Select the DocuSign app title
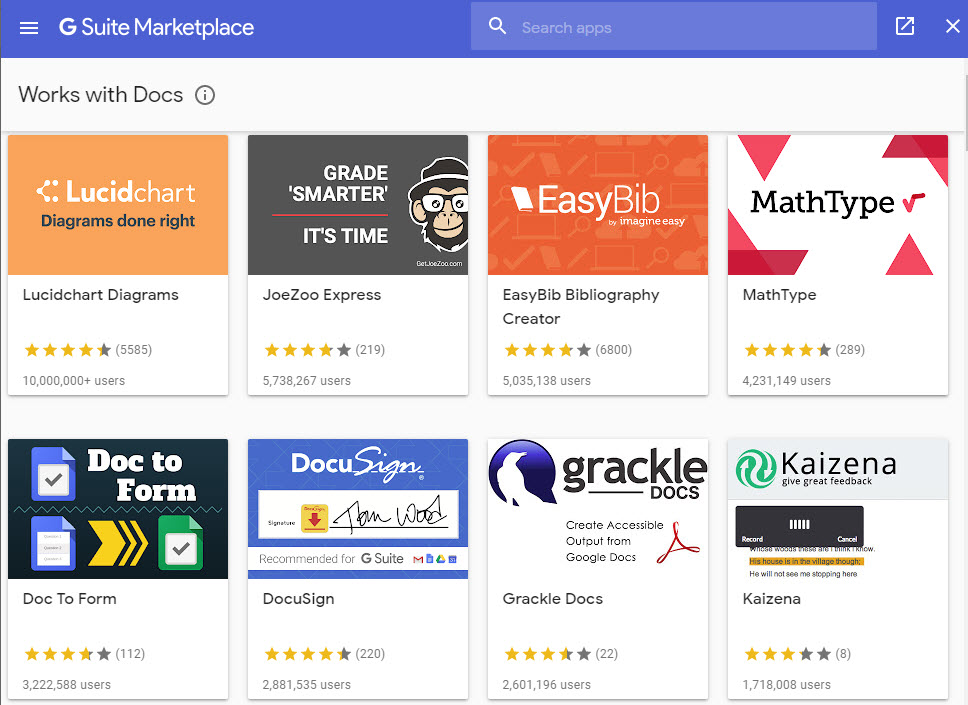 298,599
